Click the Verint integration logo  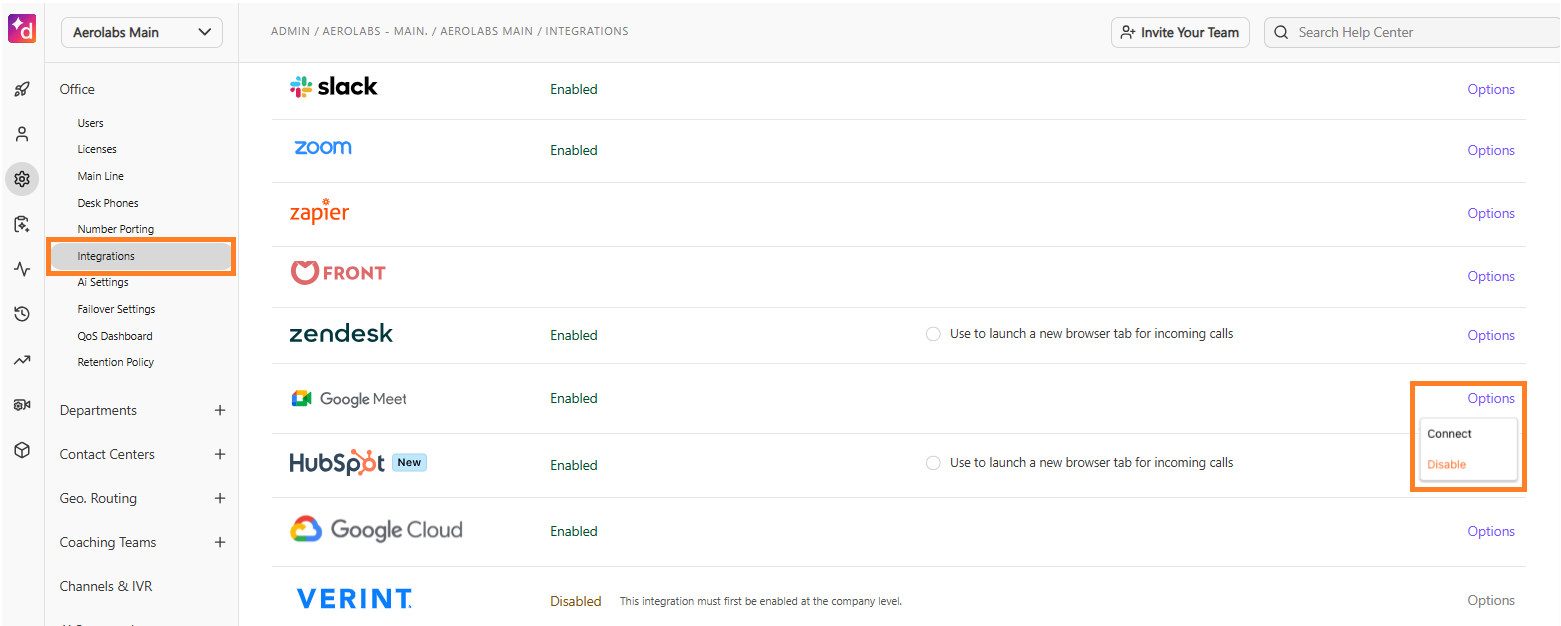click(x=355, y=599)
